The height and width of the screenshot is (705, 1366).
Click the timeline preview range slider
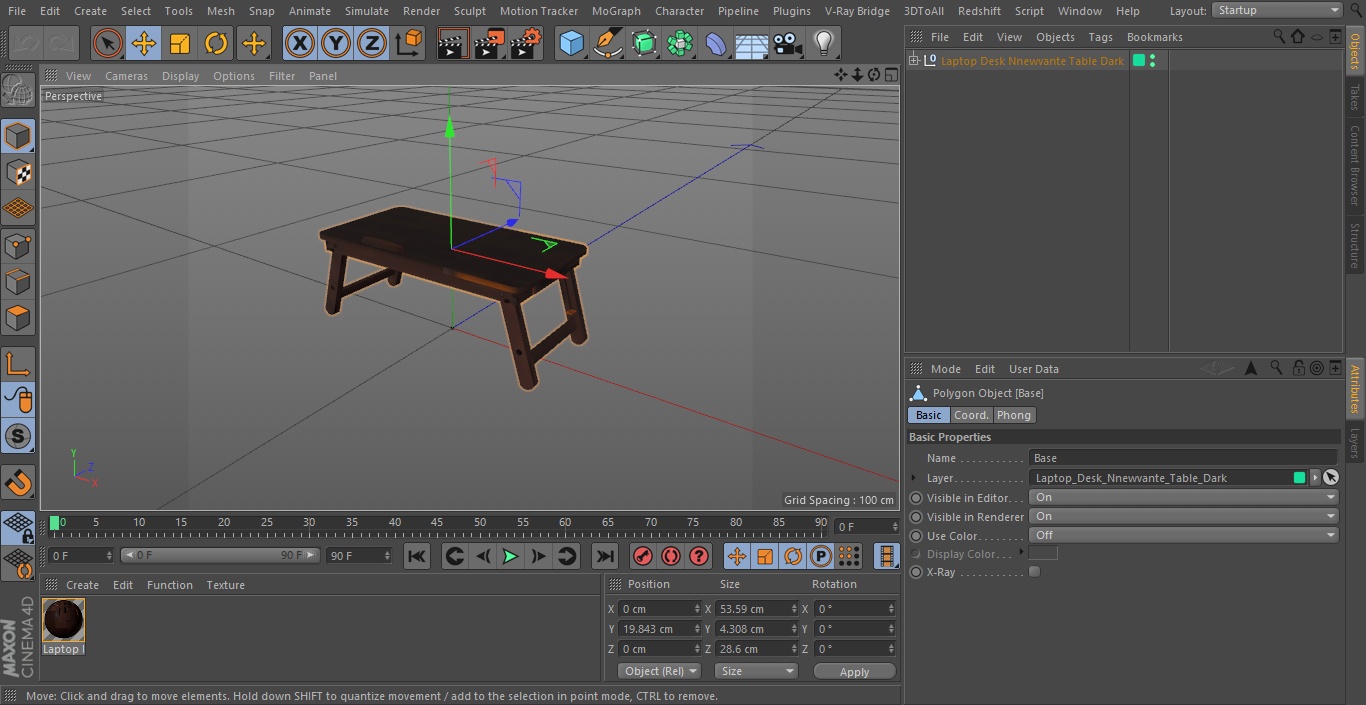(220, 555)
